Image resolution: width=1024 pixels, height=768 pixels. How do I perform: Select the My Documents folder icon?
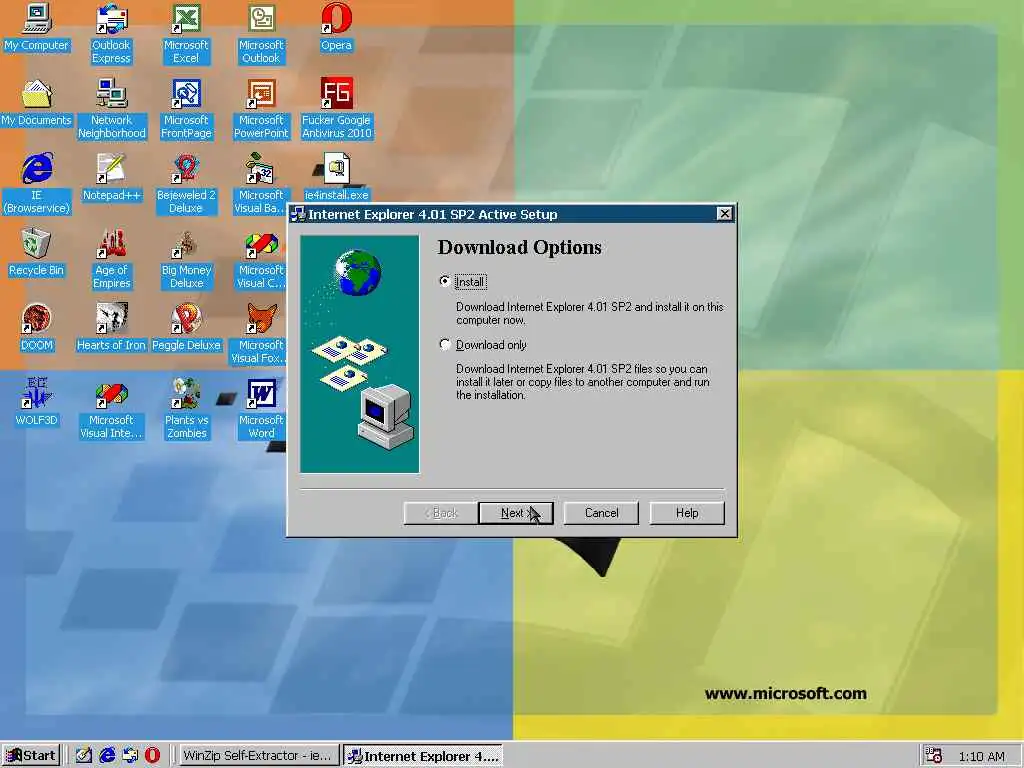[x=37, y=103]
